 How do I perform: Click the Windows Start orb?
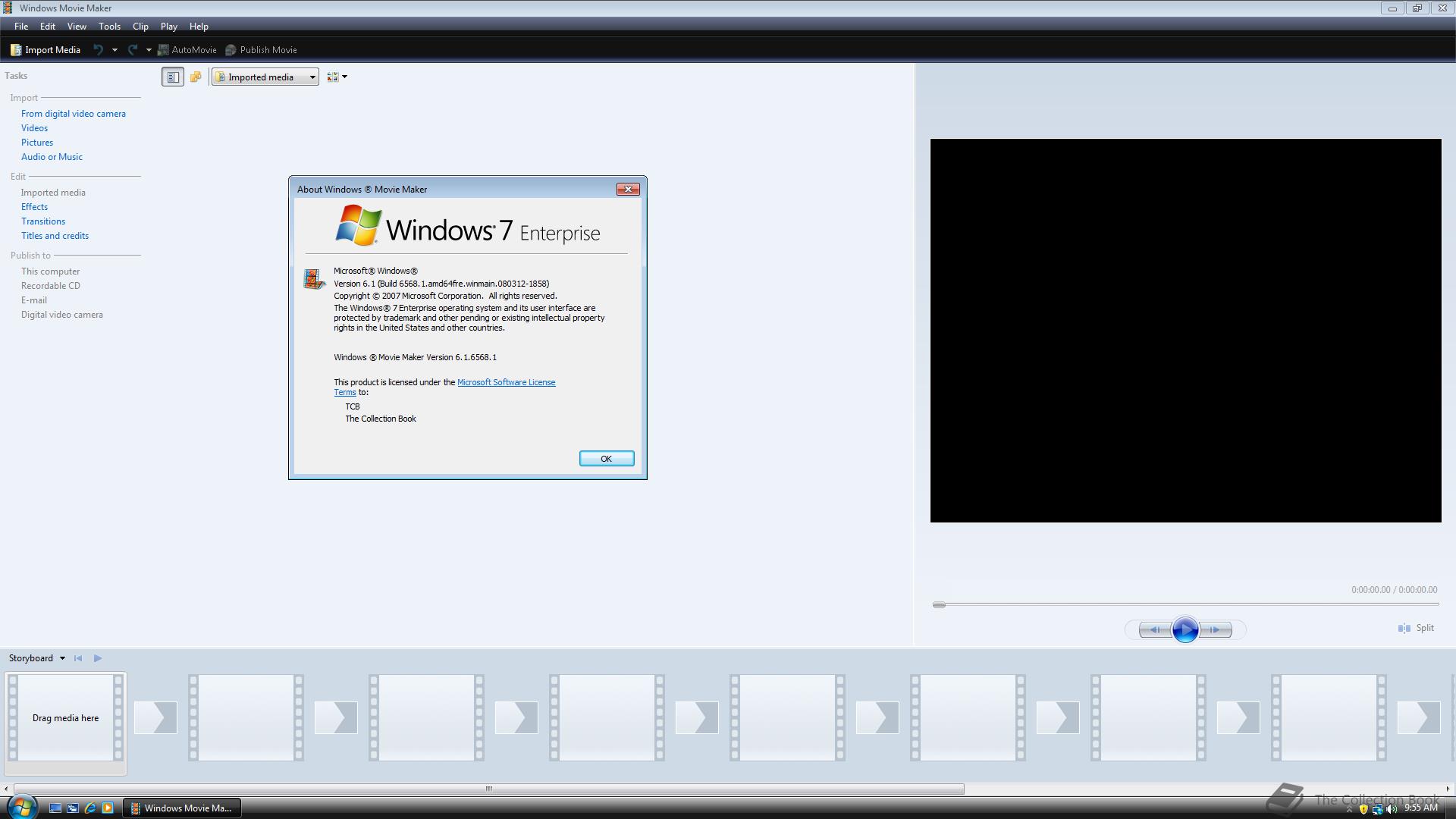(22, 807)
